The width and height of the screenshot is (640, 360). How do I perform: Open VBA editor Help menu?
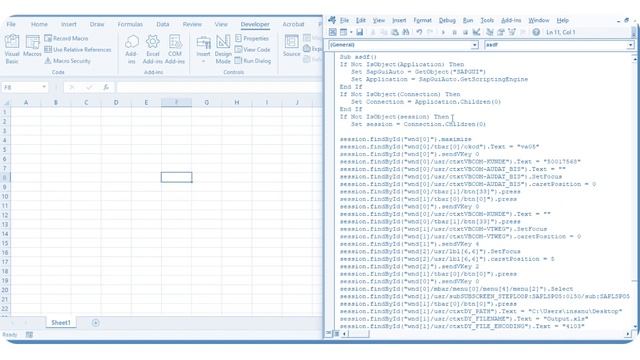pyautogui.click(x=562, y=20)
